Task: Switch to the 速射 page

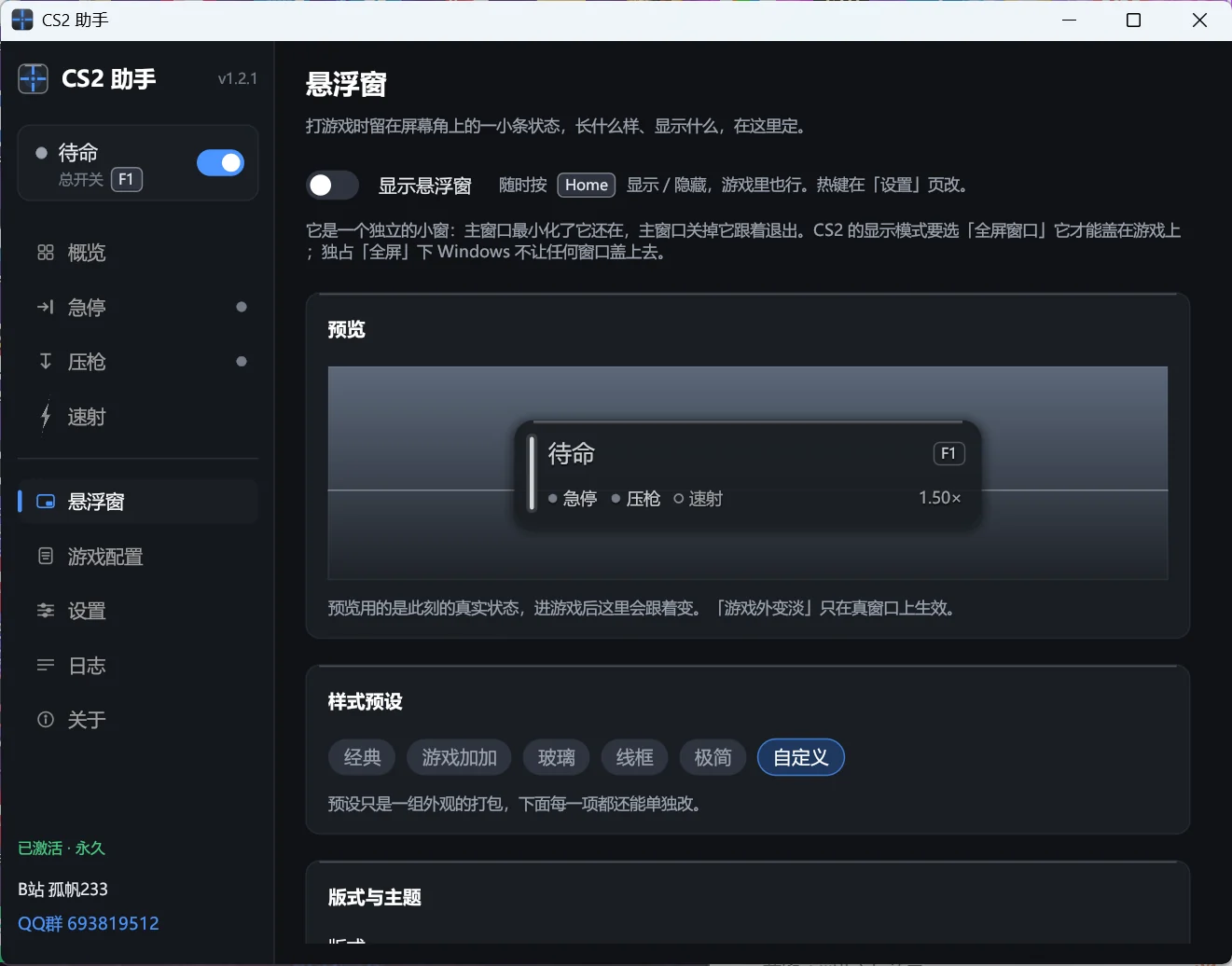Action: point(138,416)
